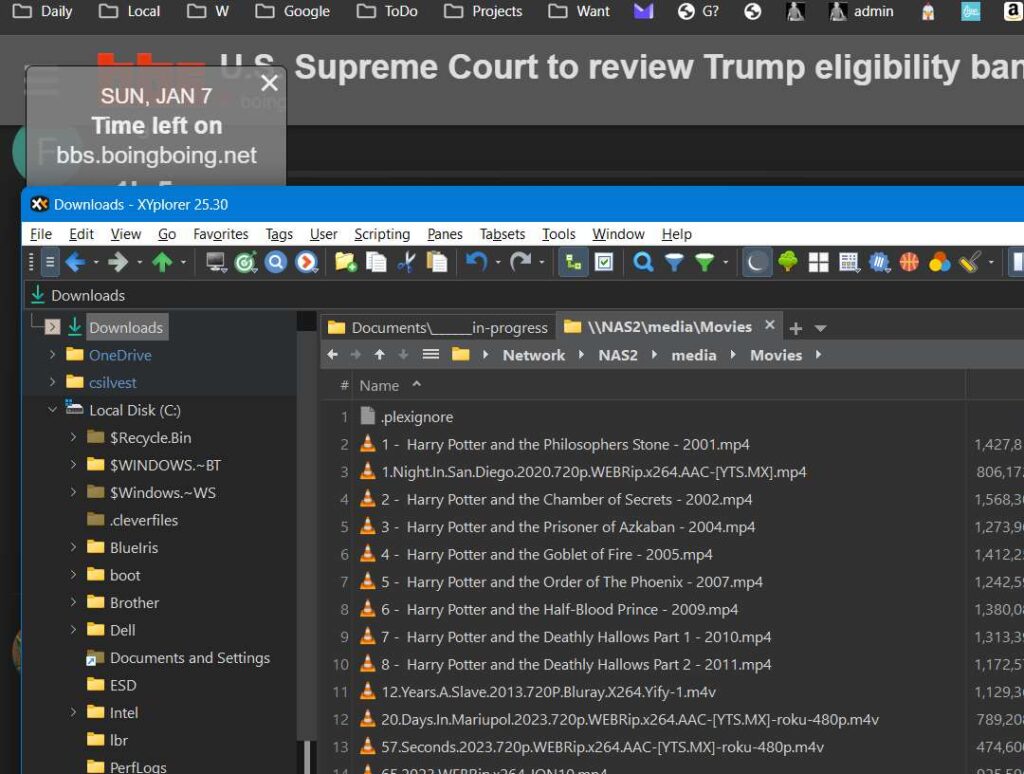Click NAS2 in the breadcrumb path
This screenshot has height=774, width=1024.
(x=618, y=355)
